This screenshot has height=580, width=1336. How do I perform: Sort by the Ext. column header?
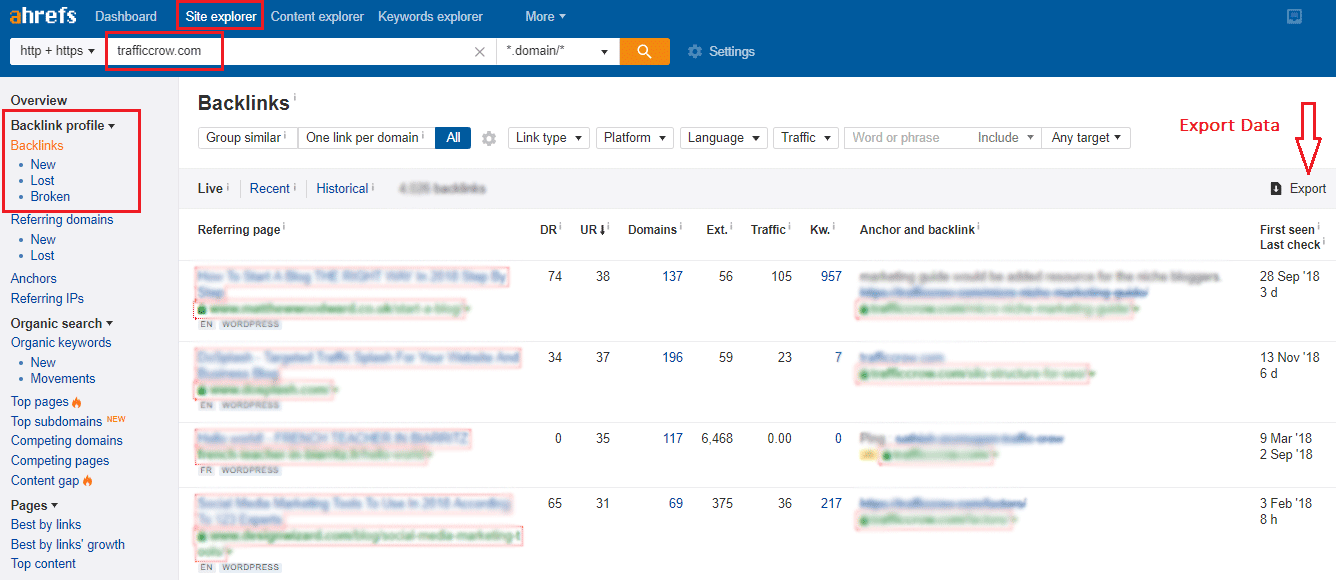coord(718,230)
